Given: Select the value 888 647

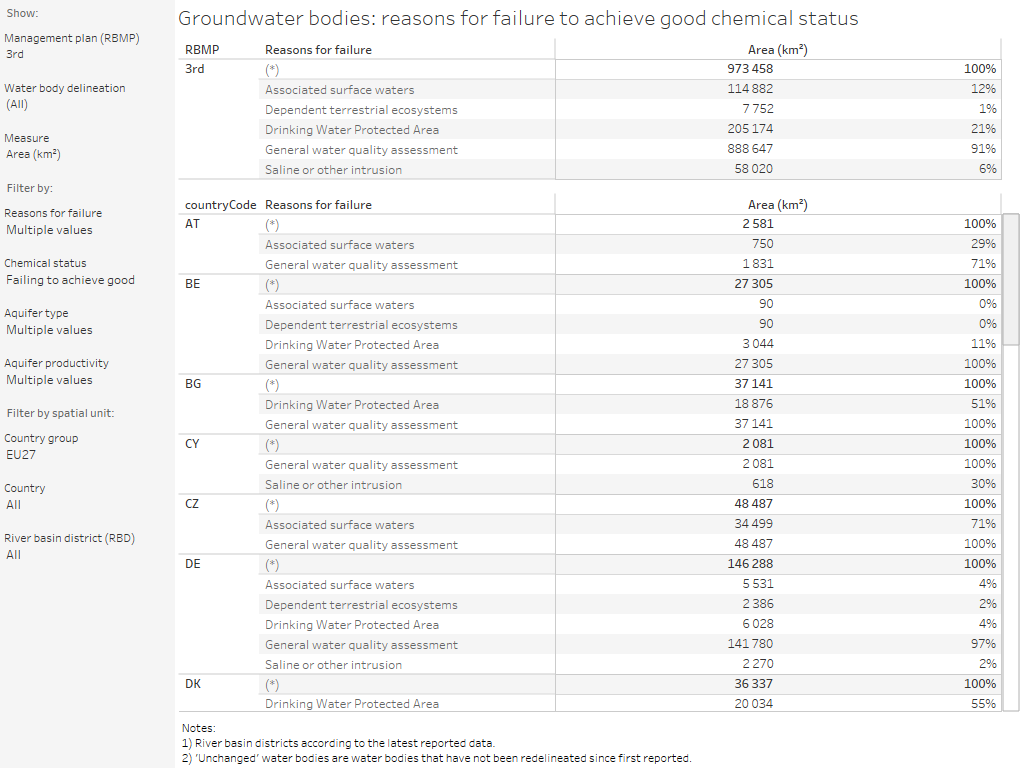Looking at the screenshot, I should (x=750, y=149).
